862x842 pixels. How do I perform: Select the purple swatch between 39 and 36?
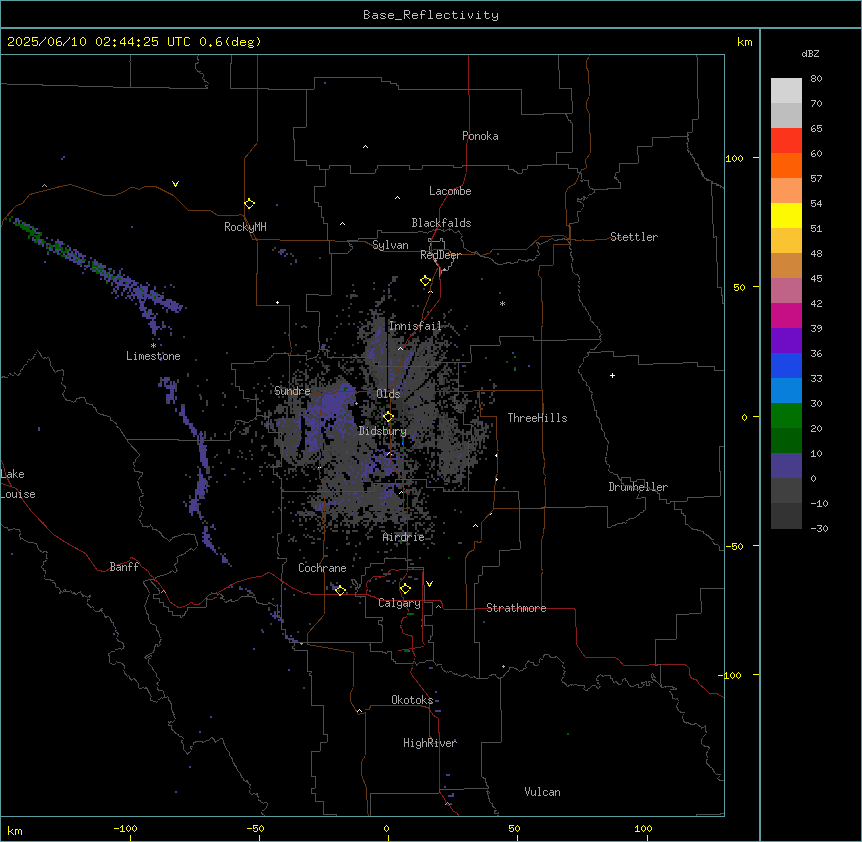786,341
